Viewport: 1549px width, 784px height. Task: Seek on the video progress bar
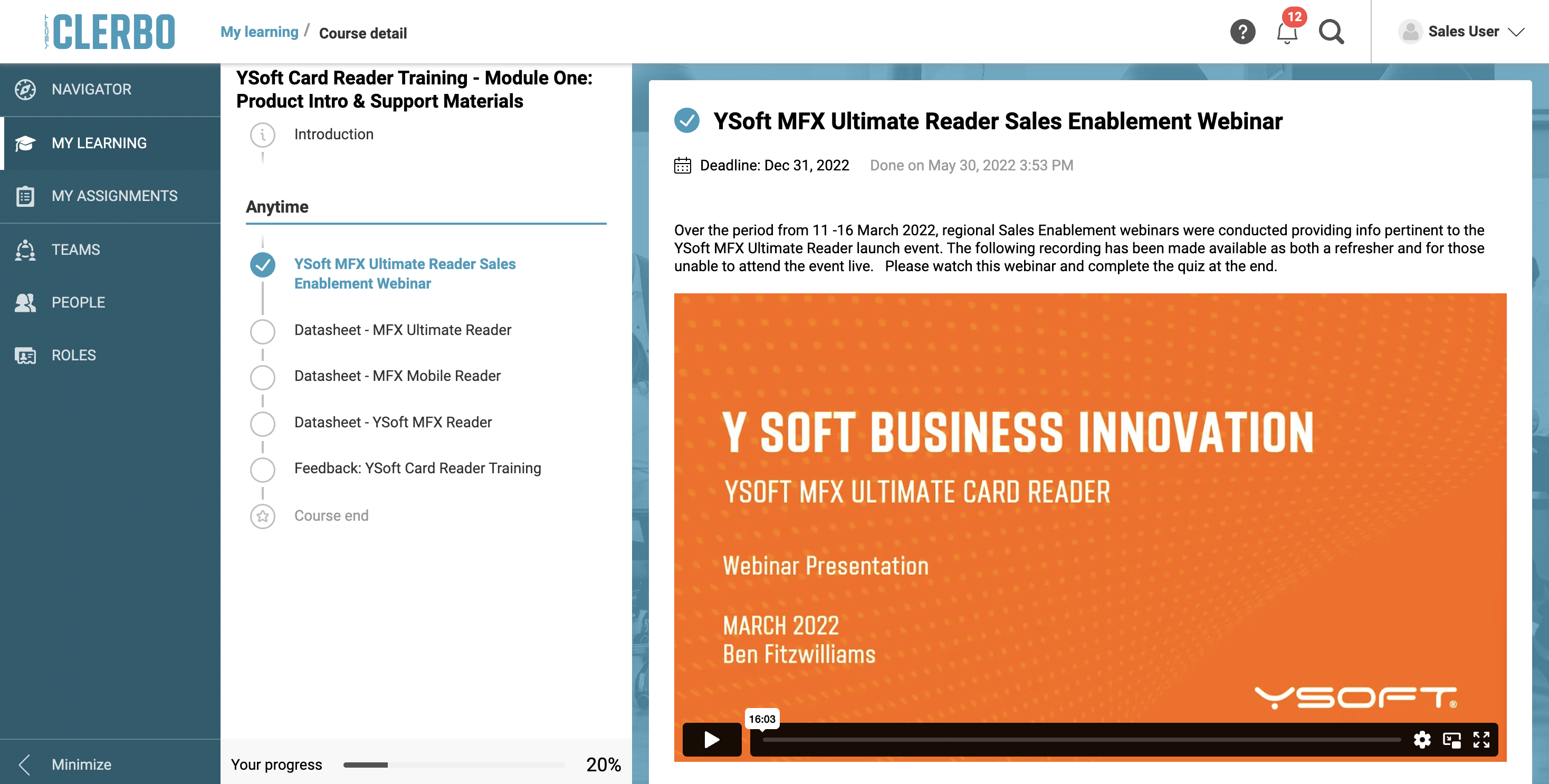pos(1082,740)
